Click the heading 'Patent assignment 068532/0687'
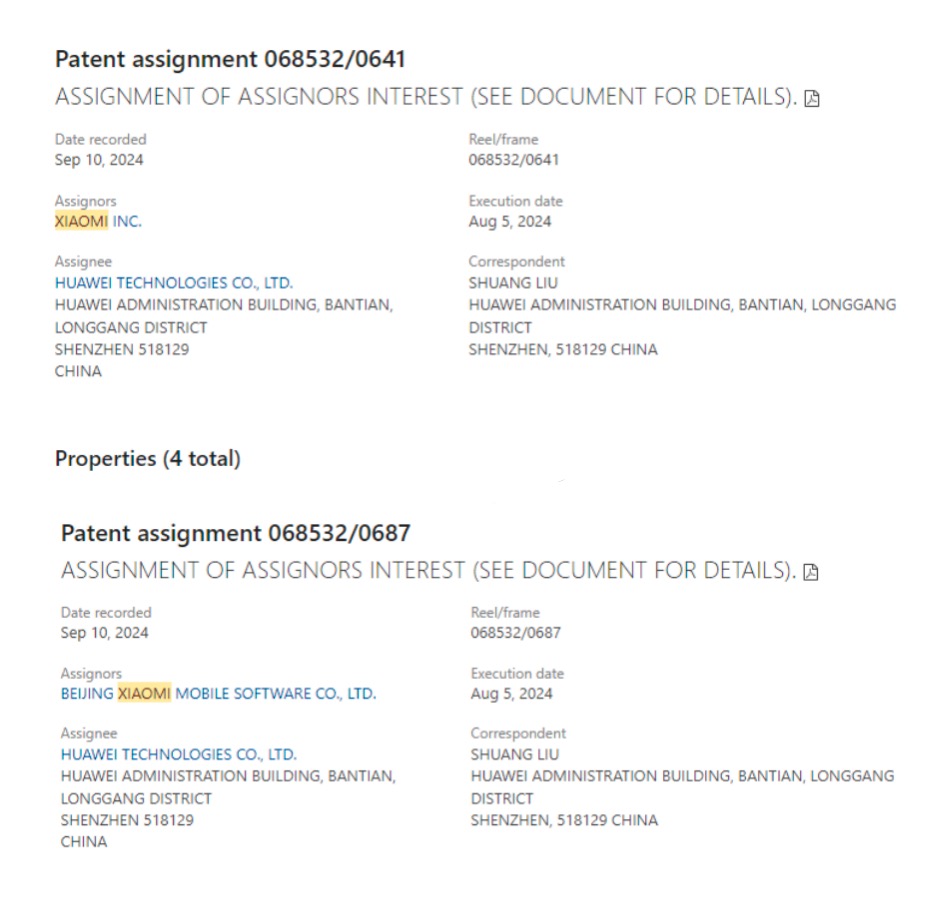The image size is (952, 900). 235,533
